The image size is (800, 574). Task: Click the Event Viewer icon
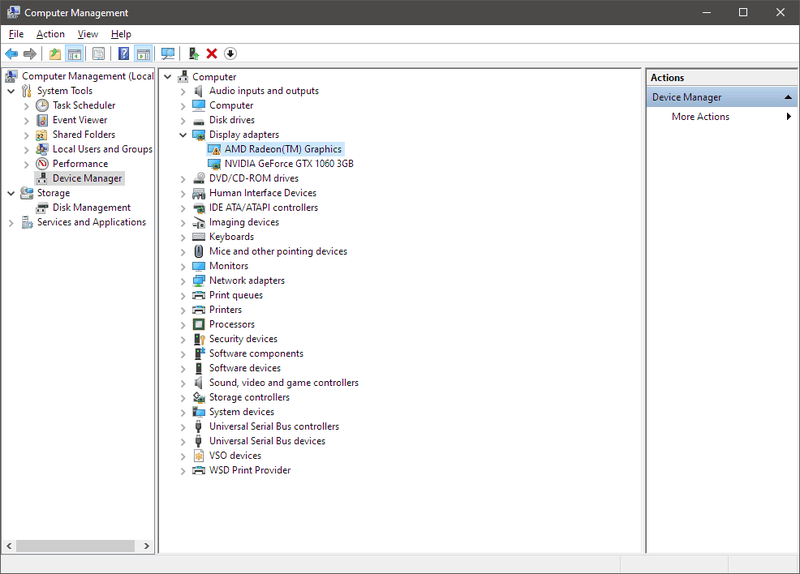[42, 120]
